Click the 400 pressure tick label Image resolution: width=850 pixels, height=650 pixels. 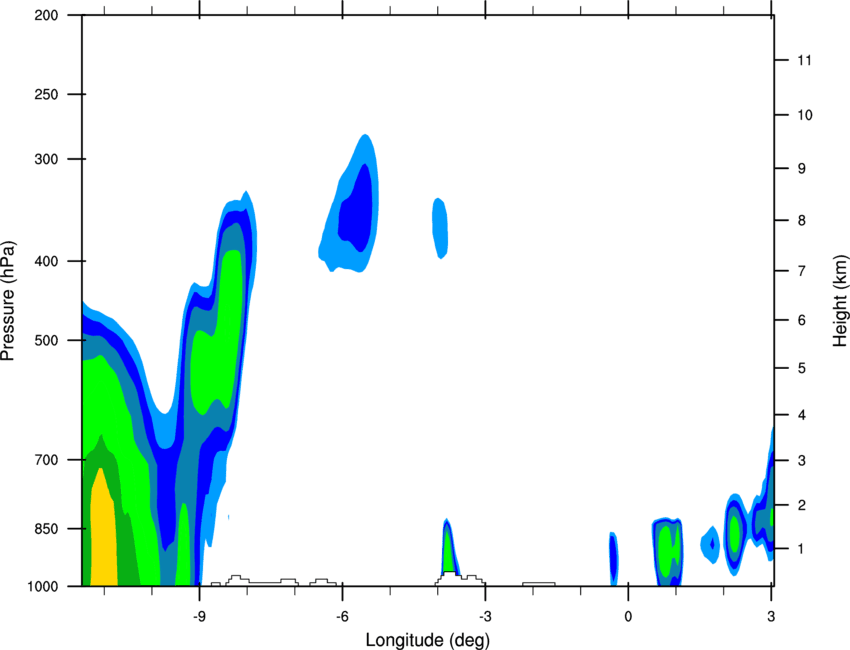46,261
